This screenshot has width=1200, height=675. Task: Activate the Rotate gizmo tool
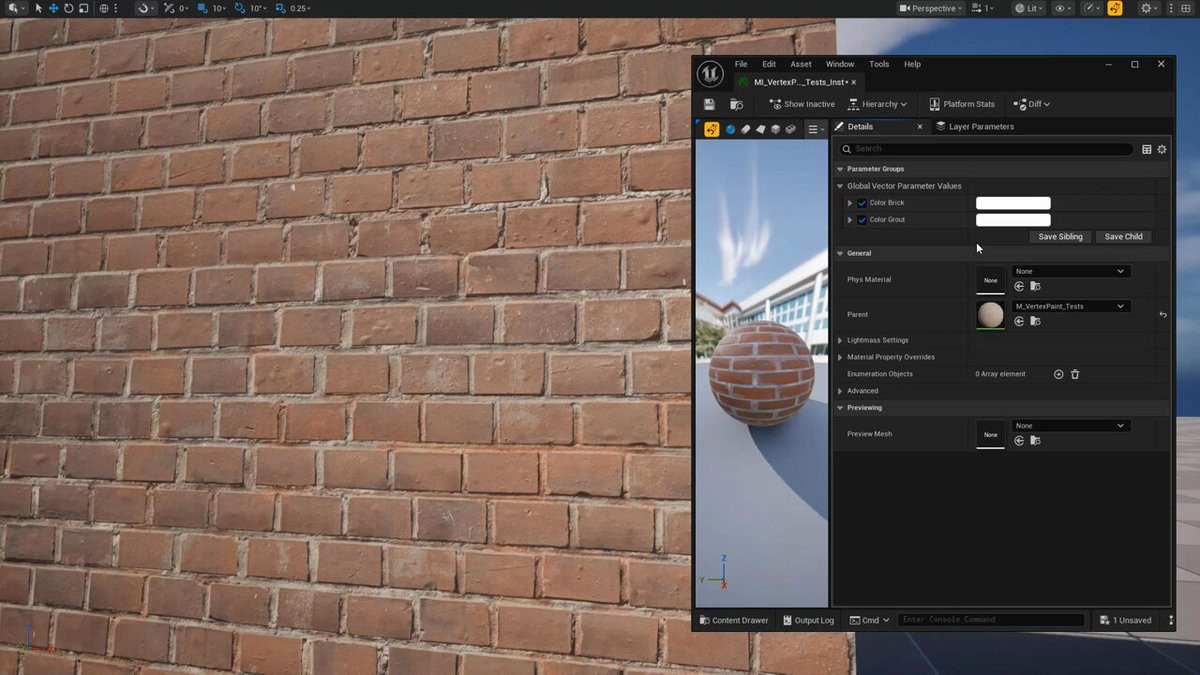[68, 8]
